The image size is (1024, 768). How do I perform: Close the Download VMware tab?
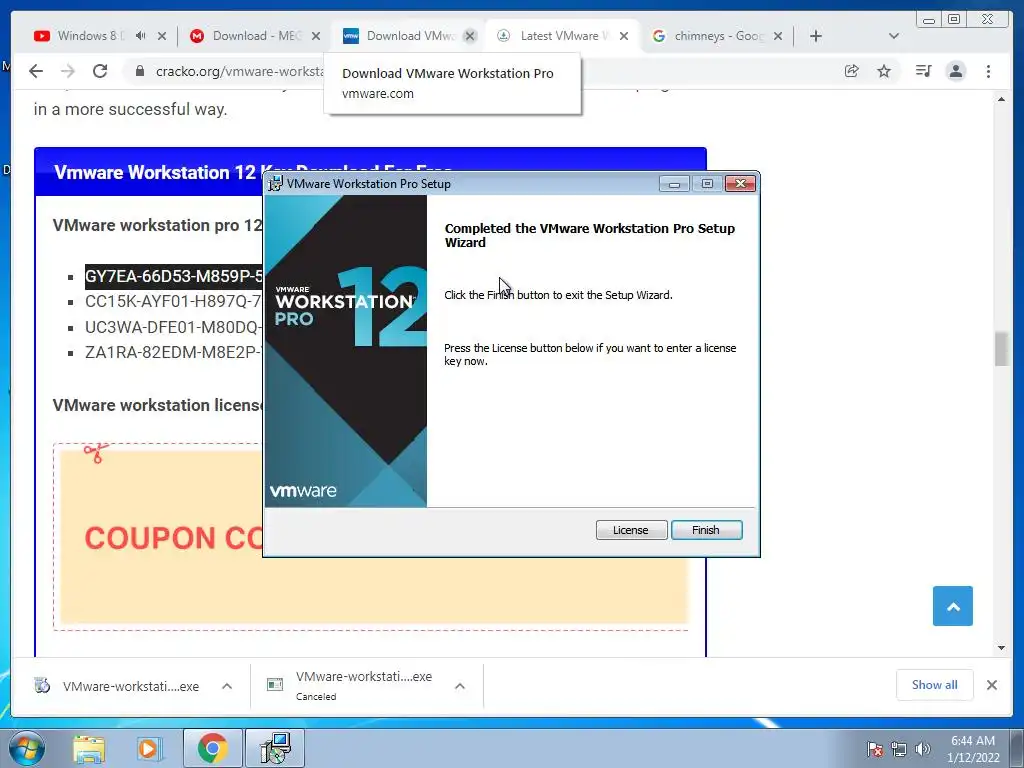click(x=470, y=37)
